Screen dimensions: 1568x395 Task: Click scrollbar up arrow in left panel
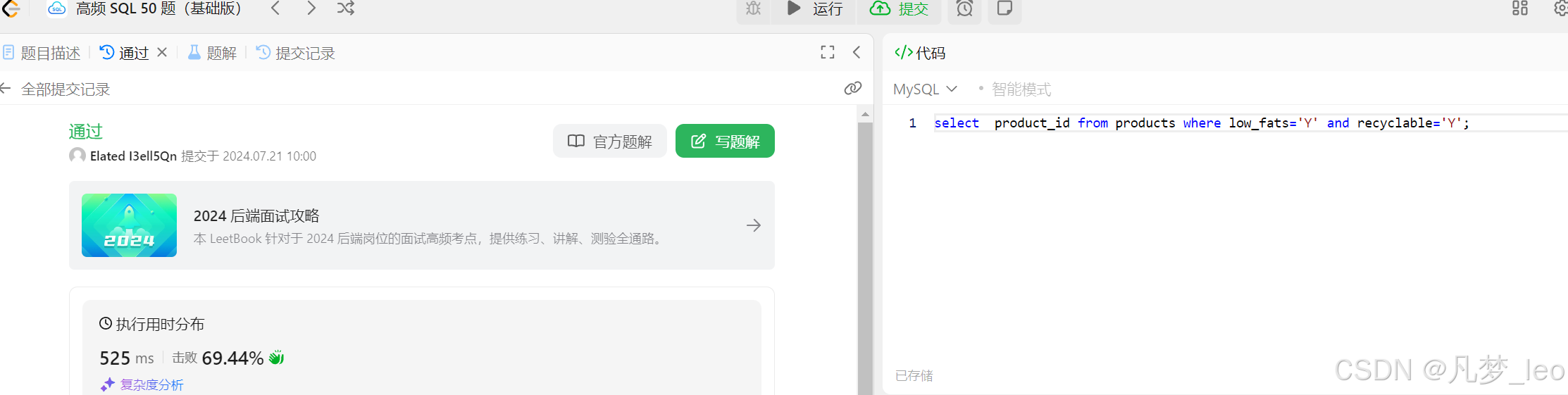(865, 113)
